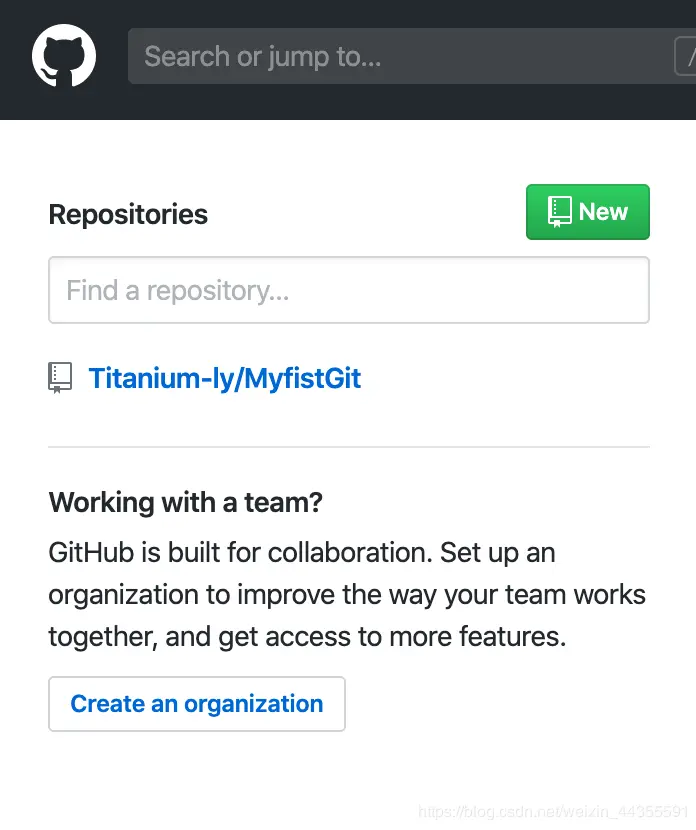Screen dimensions: 696x830
Task: Click the 'MyfistGit' name part of the repo link
Action: point(302,378)
